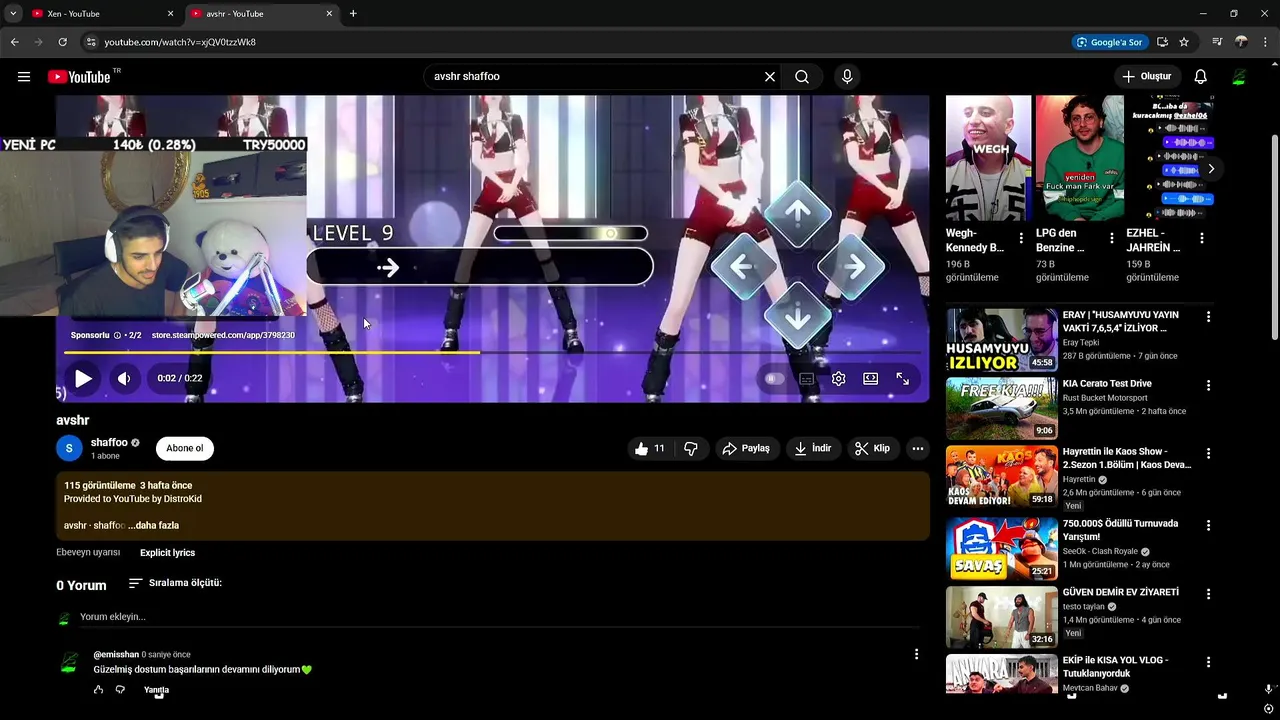Image resolution: width=1280 pixels, height=720 pixels.
Task: Click the address bar URL
Action: (180, 42)
